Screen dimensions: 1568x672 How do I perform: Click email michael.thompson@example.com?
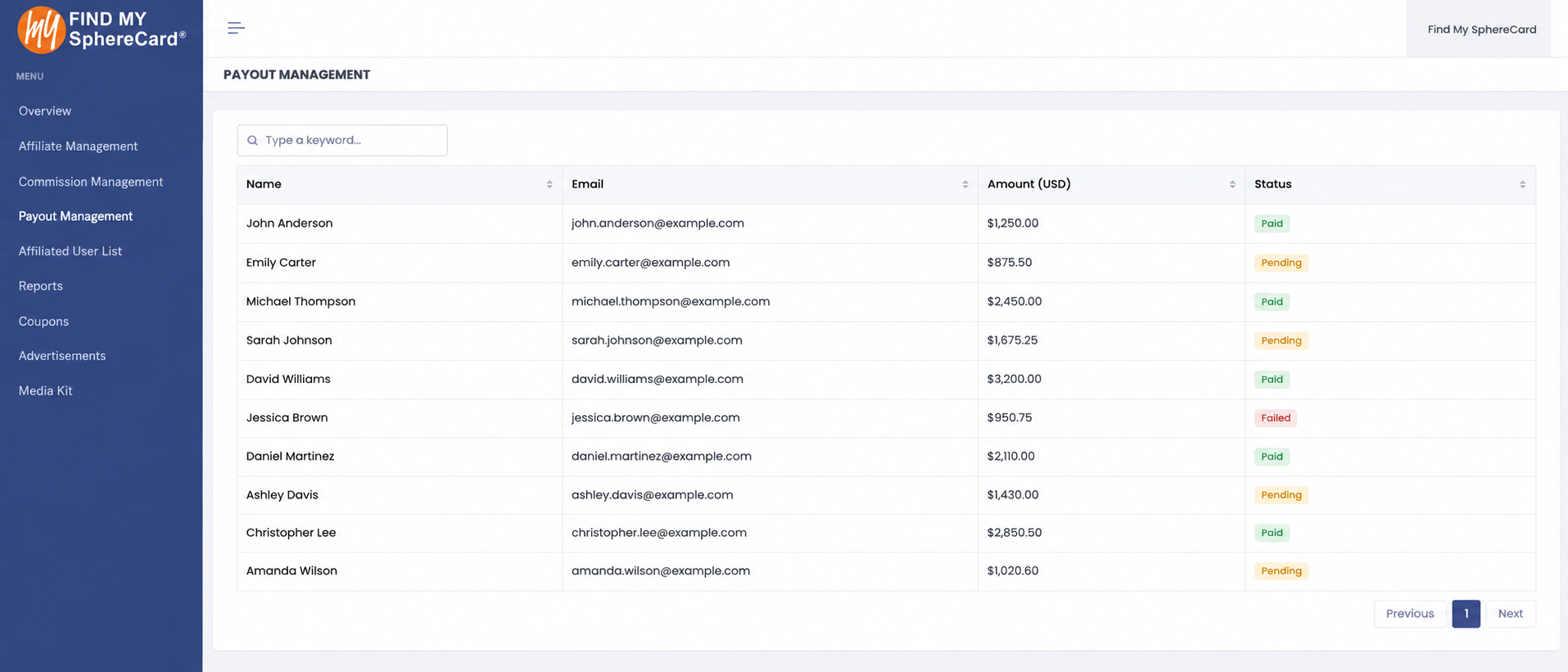point(671,302)
